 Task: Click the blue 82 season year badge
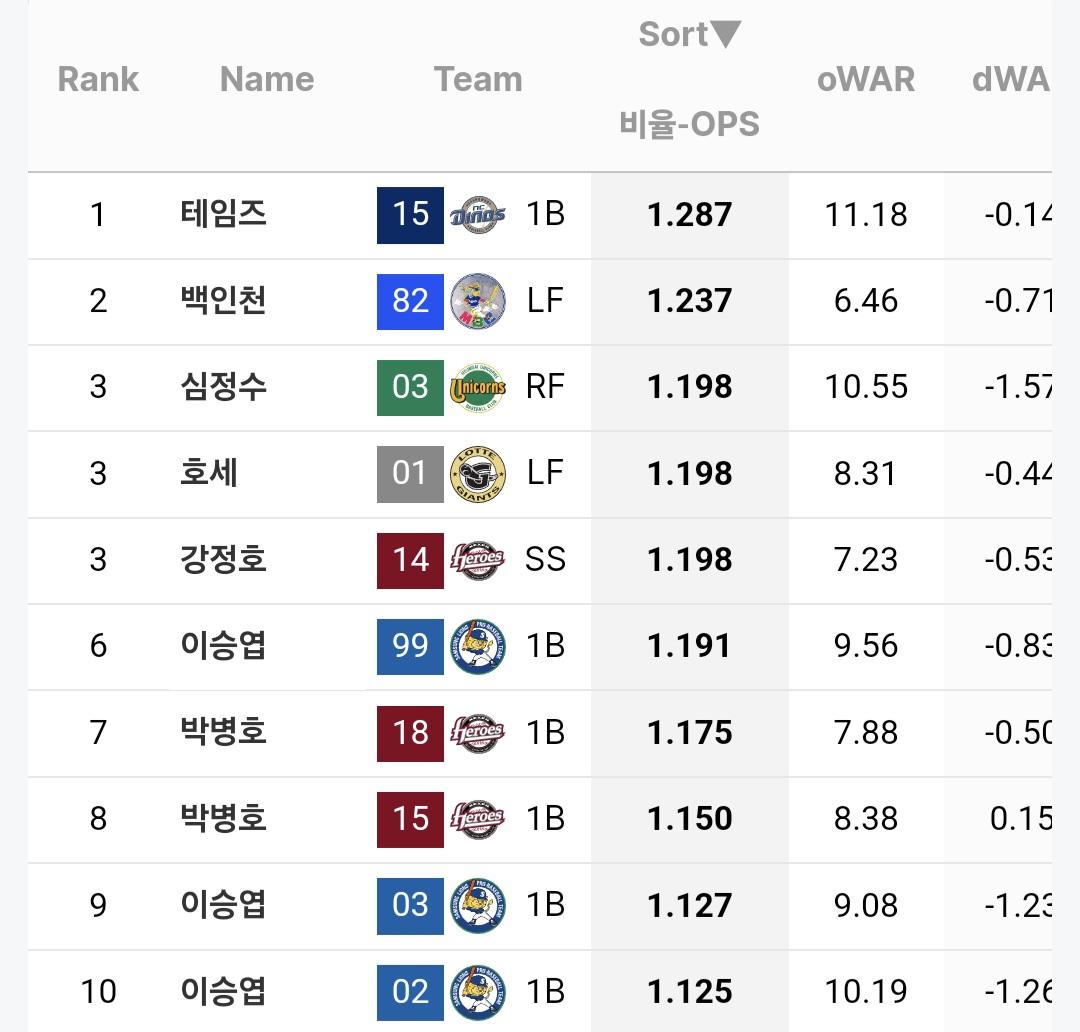pyautogui.click(x=410, y=301)
